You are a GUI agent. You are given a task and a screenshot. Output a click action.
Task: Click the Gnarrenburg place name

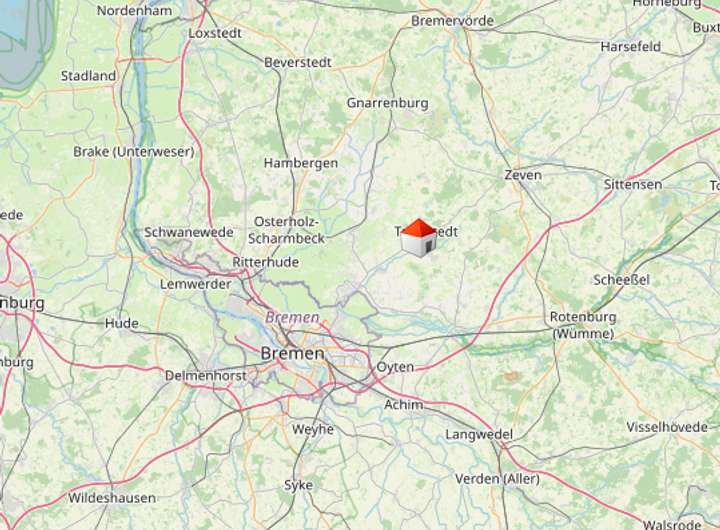[x=388, y=103]
